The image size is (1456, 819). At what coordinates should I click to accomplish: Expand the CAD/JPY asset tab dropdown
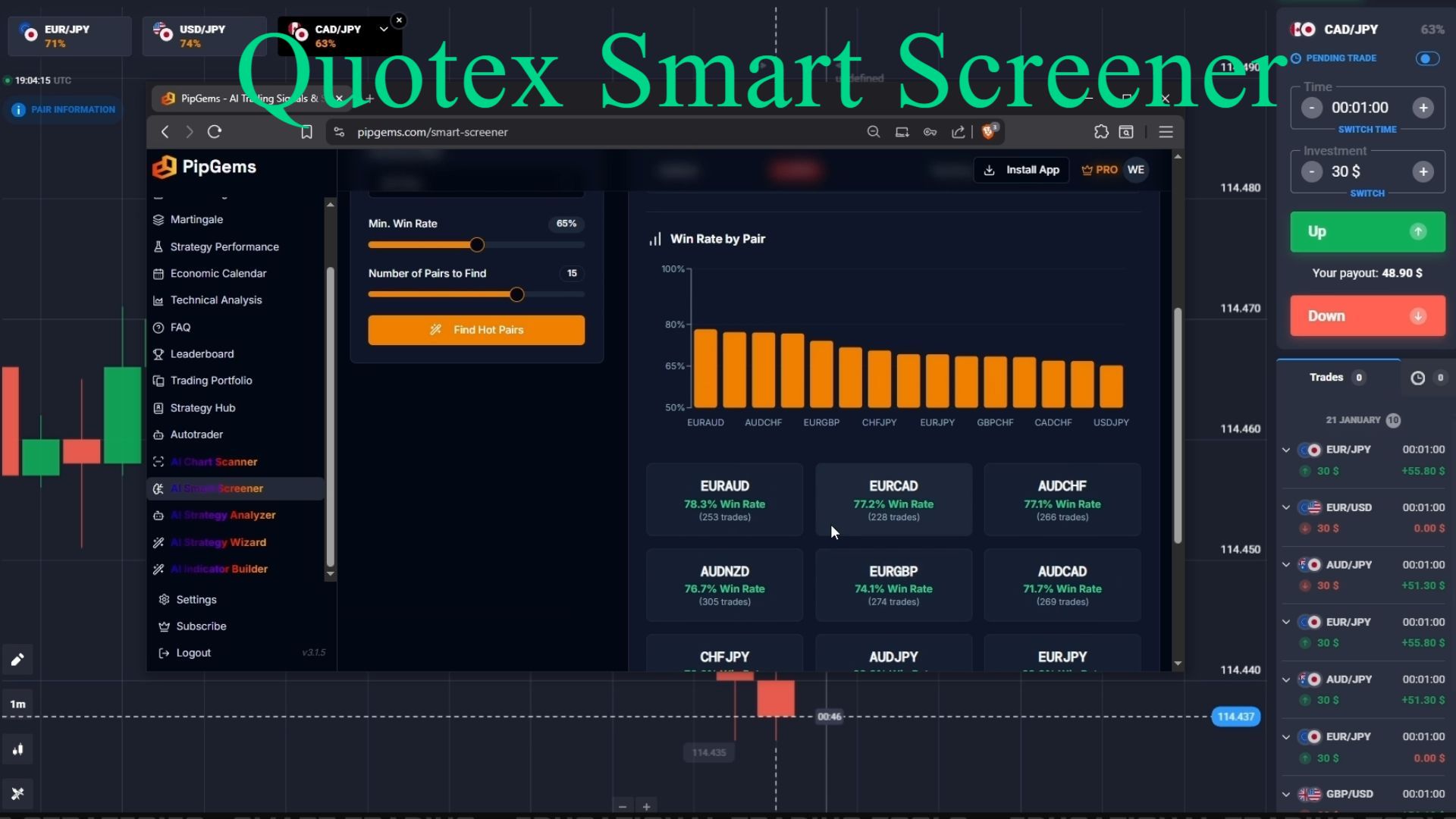point(384,29)
